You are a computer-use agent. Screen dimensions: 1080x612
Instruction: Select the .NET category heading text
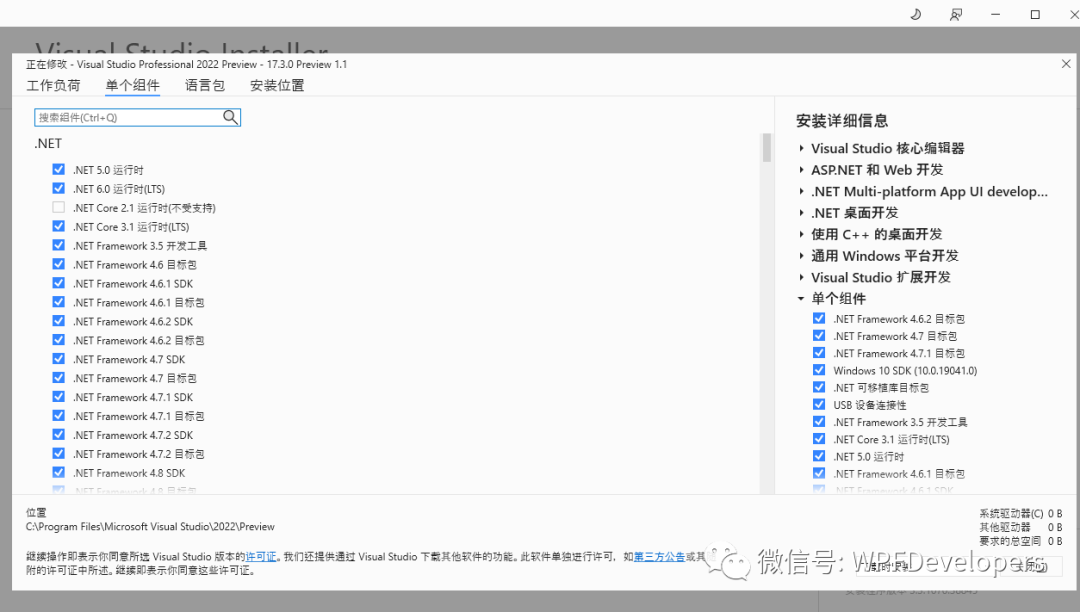pos(48,143)
